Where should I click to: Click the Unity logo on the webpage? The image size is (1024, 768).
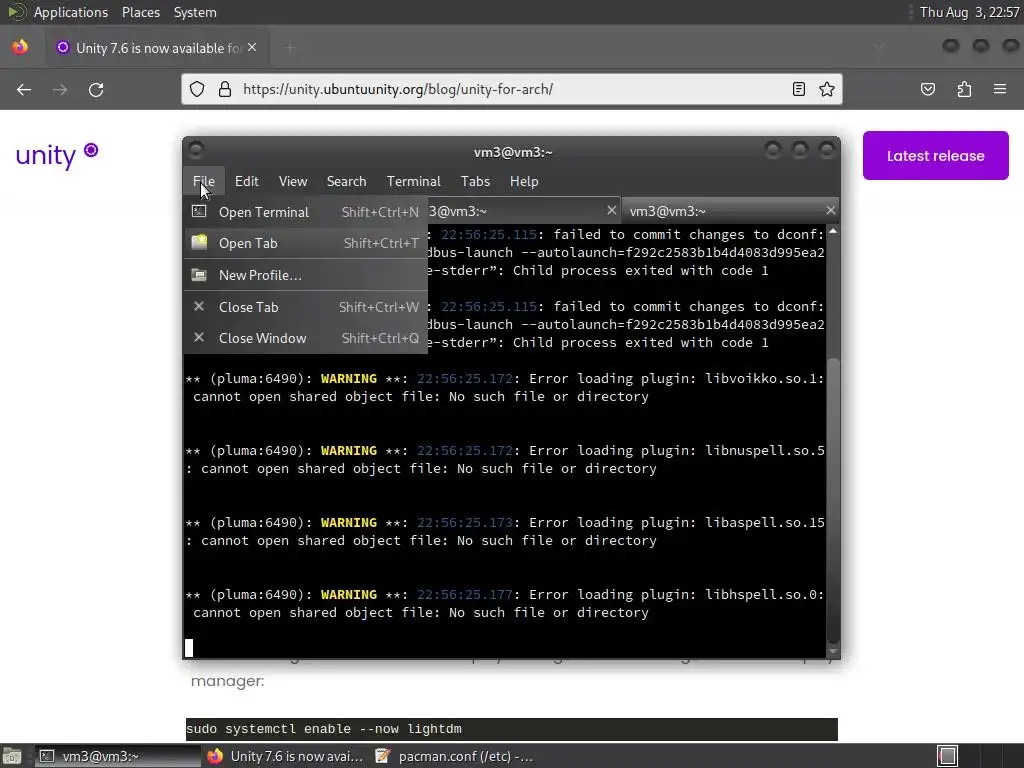coord(57,155)
